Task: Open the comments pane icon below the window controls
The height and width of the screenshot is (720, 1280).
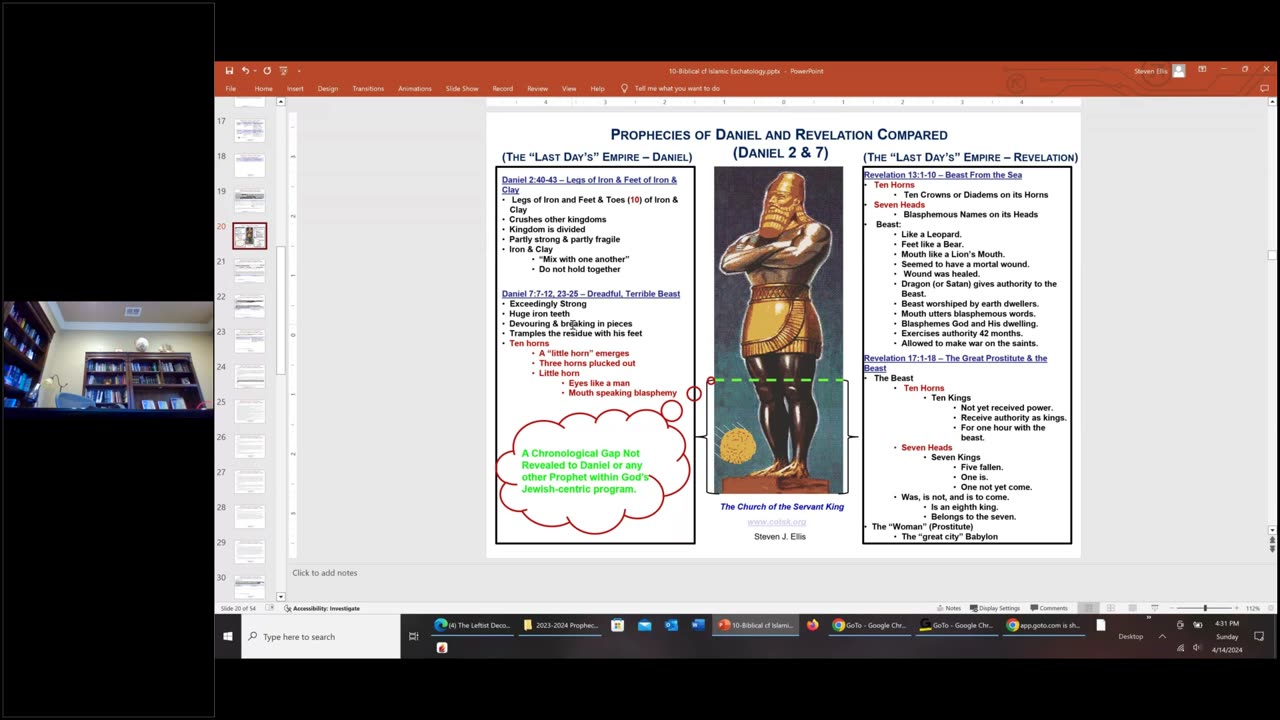Action: point(1264,88)
